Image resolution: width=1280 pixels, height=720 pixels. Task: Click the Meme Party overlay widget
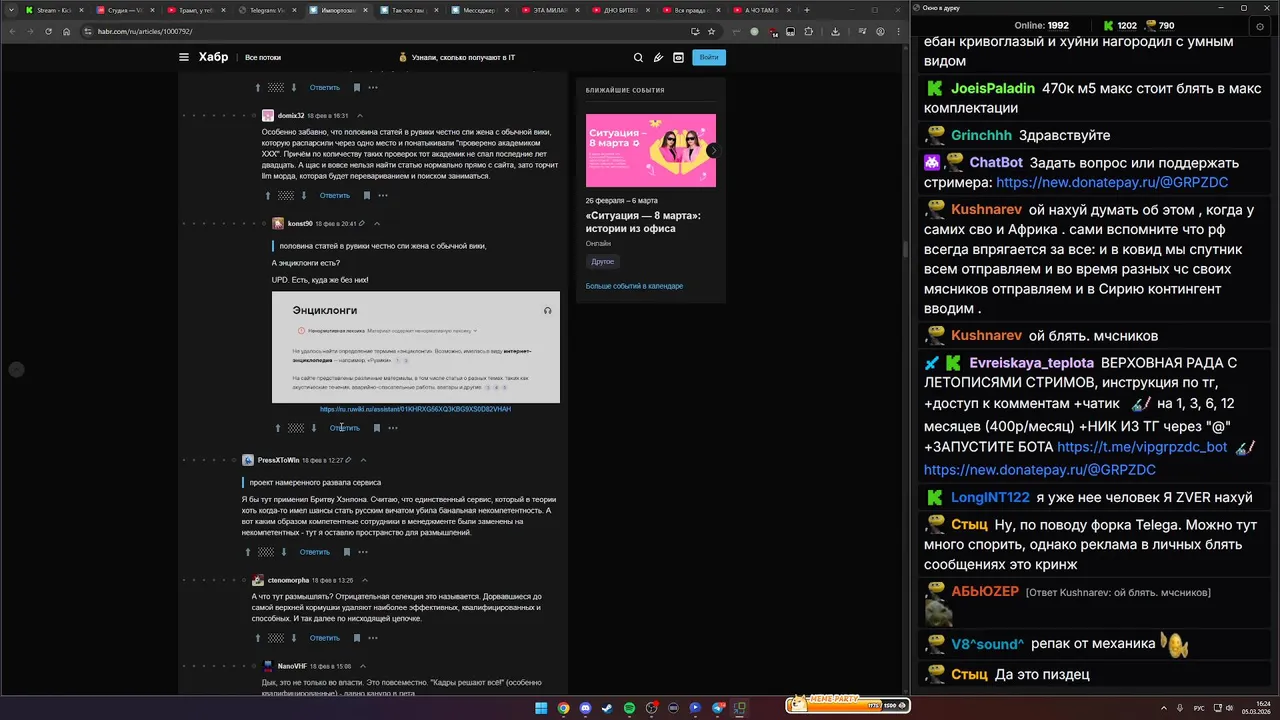(847, 705)
